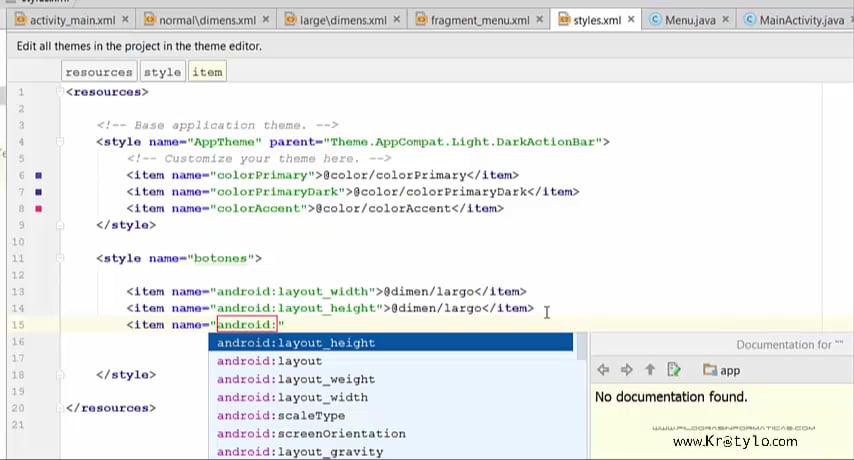Click the XML file icon on styles.xml tab
Image resolution: width=854 pixels, height=460 pixels.
point(564,20)
